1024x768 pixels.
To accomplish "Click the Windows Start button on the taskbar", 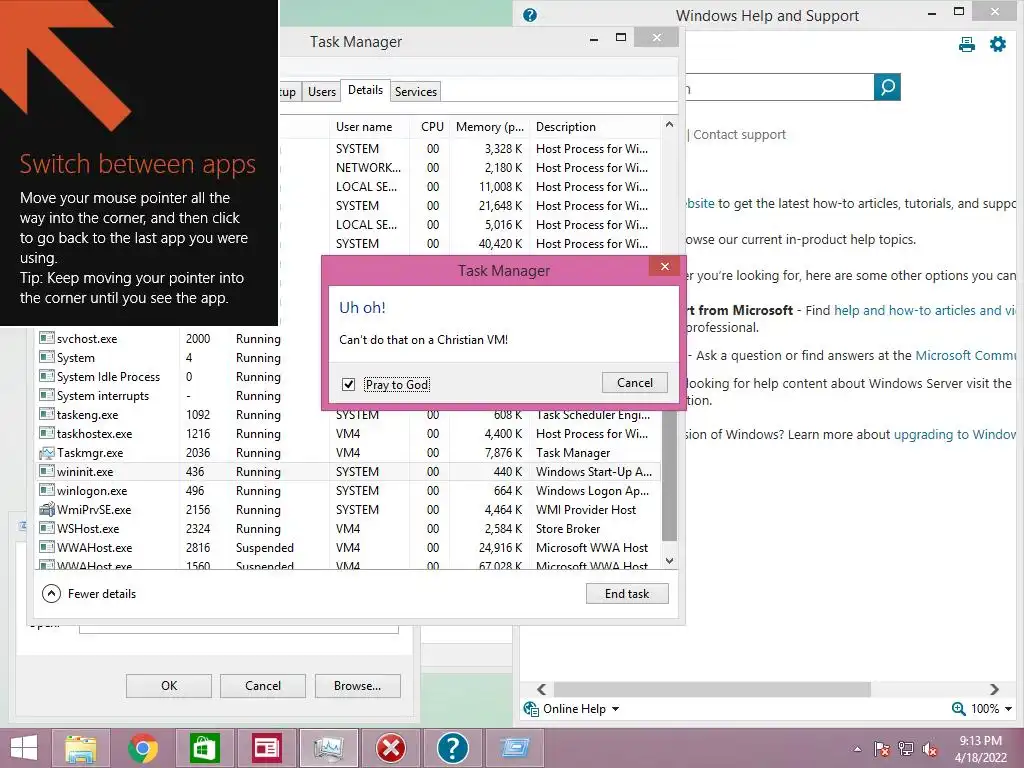I will tap(24, 748).
